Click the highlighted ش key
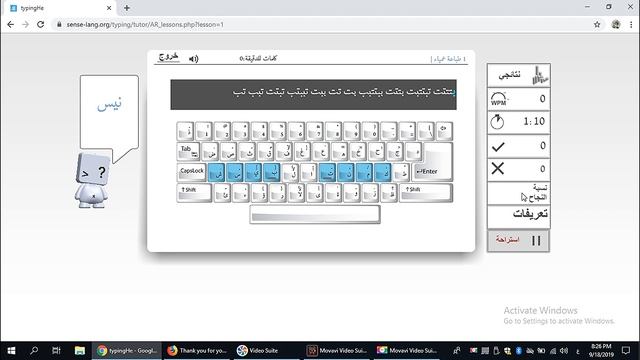Screen dimensions: 640x360 point(216,172)
